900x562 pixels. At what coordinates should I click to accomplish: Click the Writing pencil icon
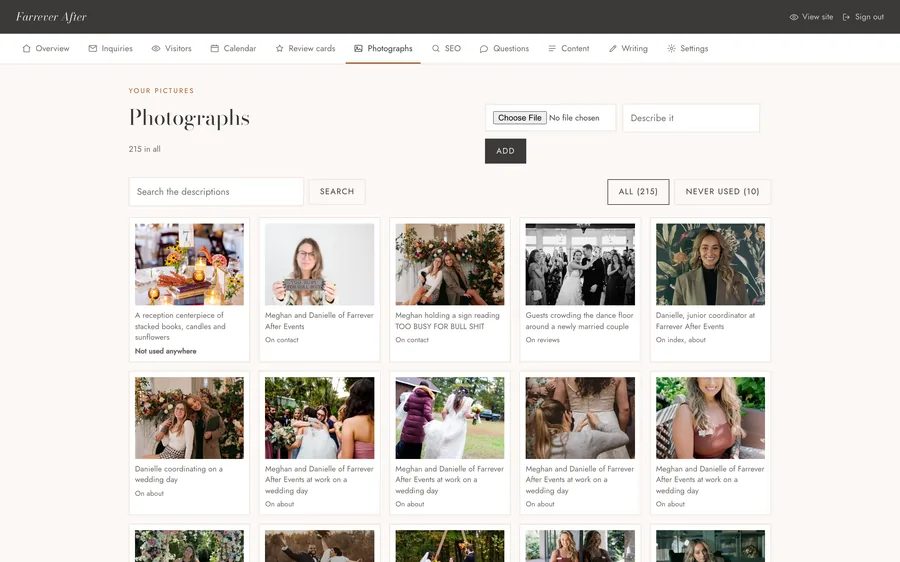(x=612, y=49)
